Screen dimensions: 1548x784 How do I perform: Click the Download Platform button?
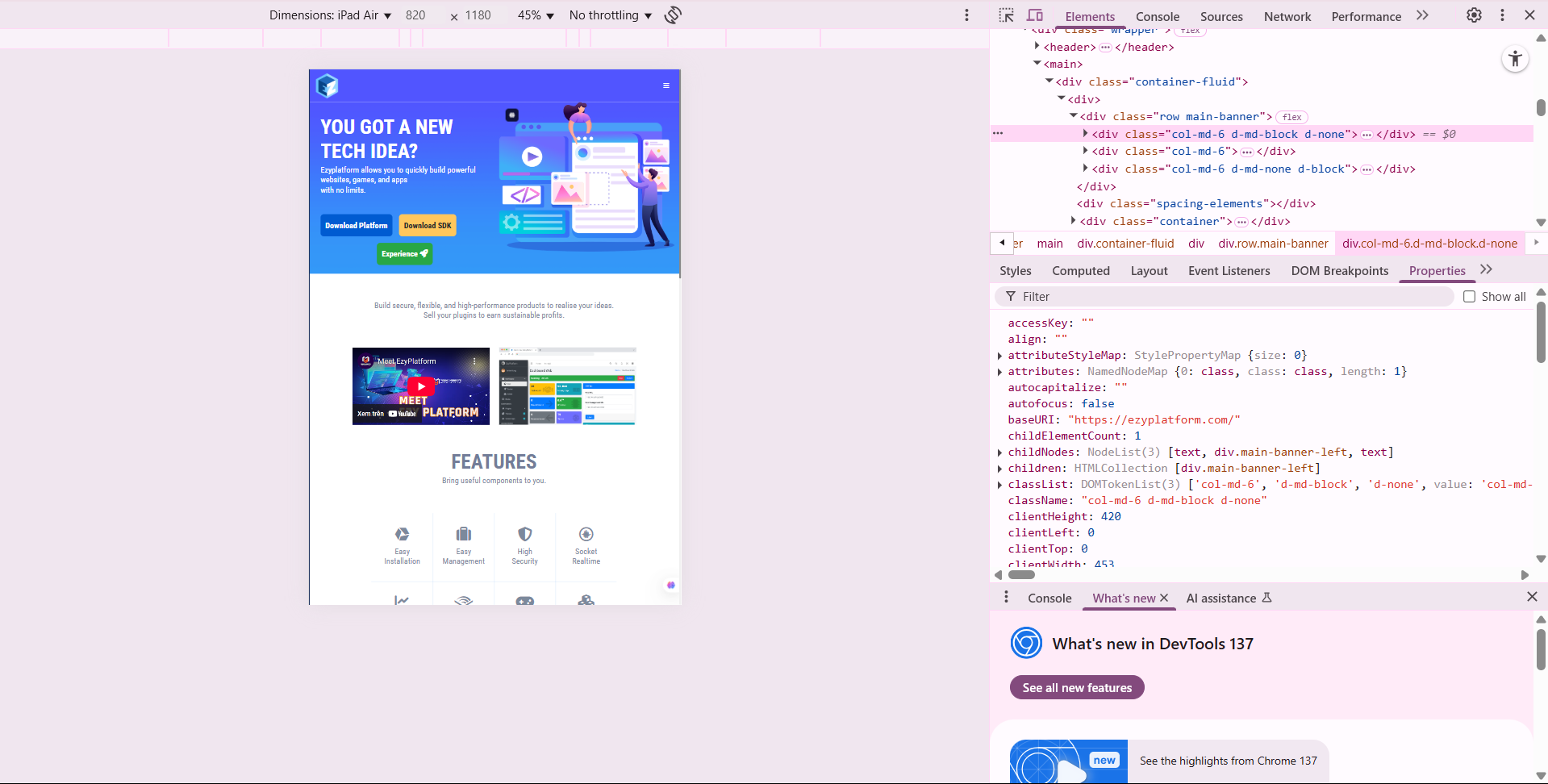[x=357, y=226]
